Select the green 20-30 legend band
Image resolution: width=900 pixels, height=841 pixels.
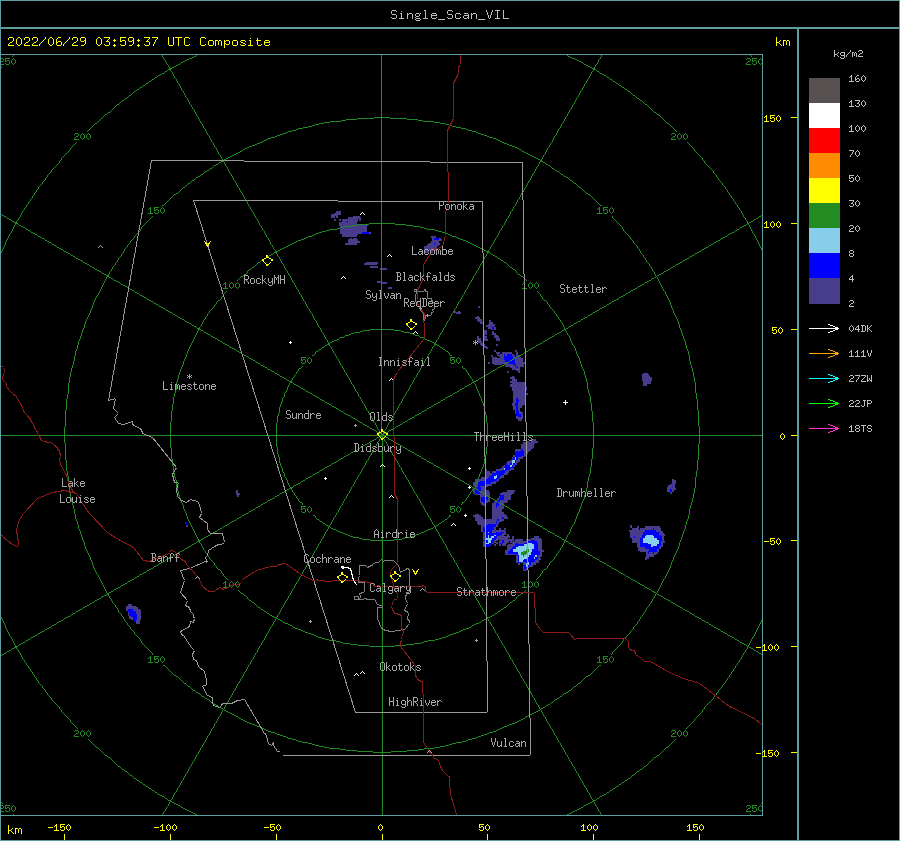824,215
